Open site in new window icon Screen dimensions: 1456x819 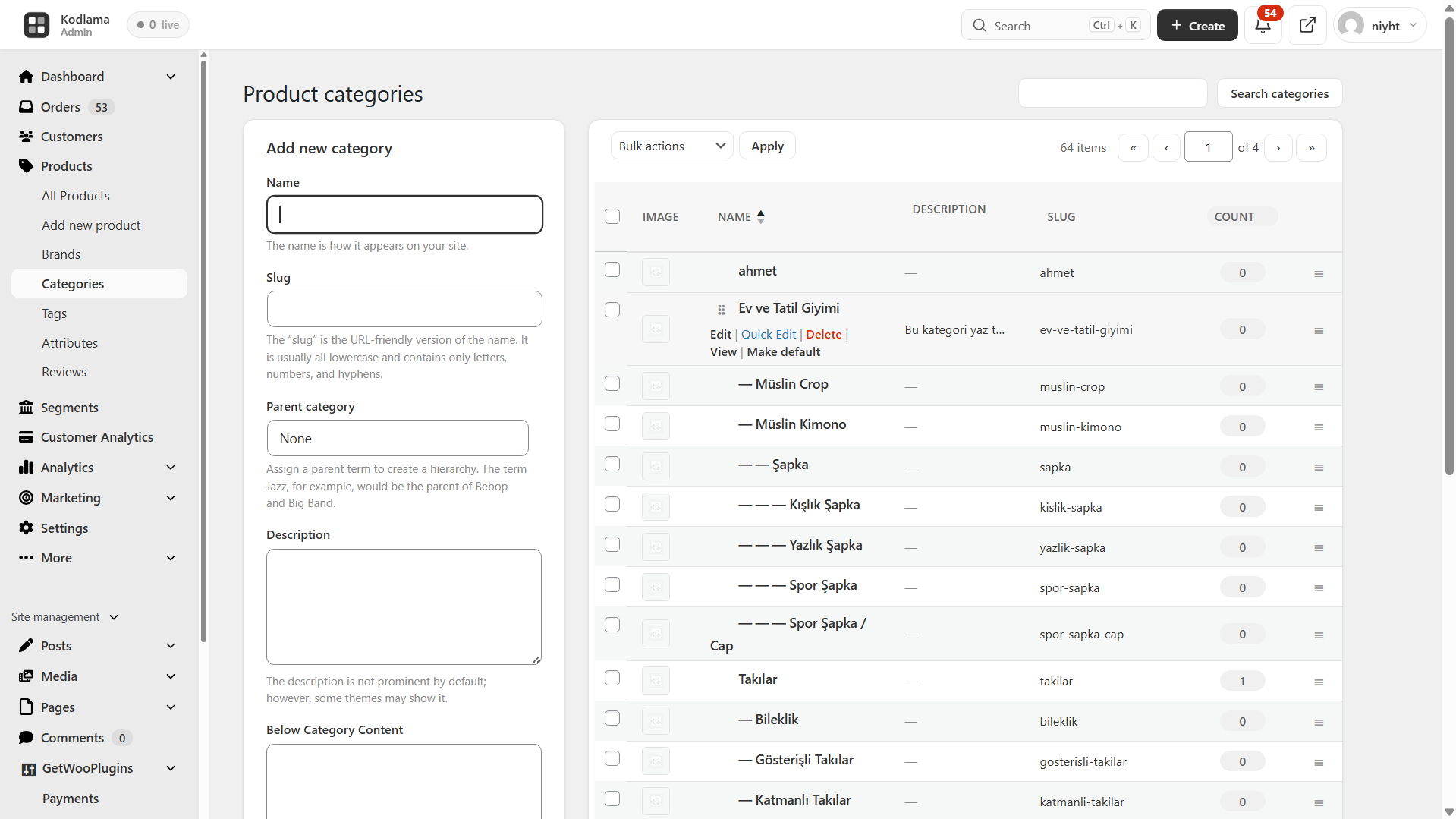click(x=1307, y=25)
